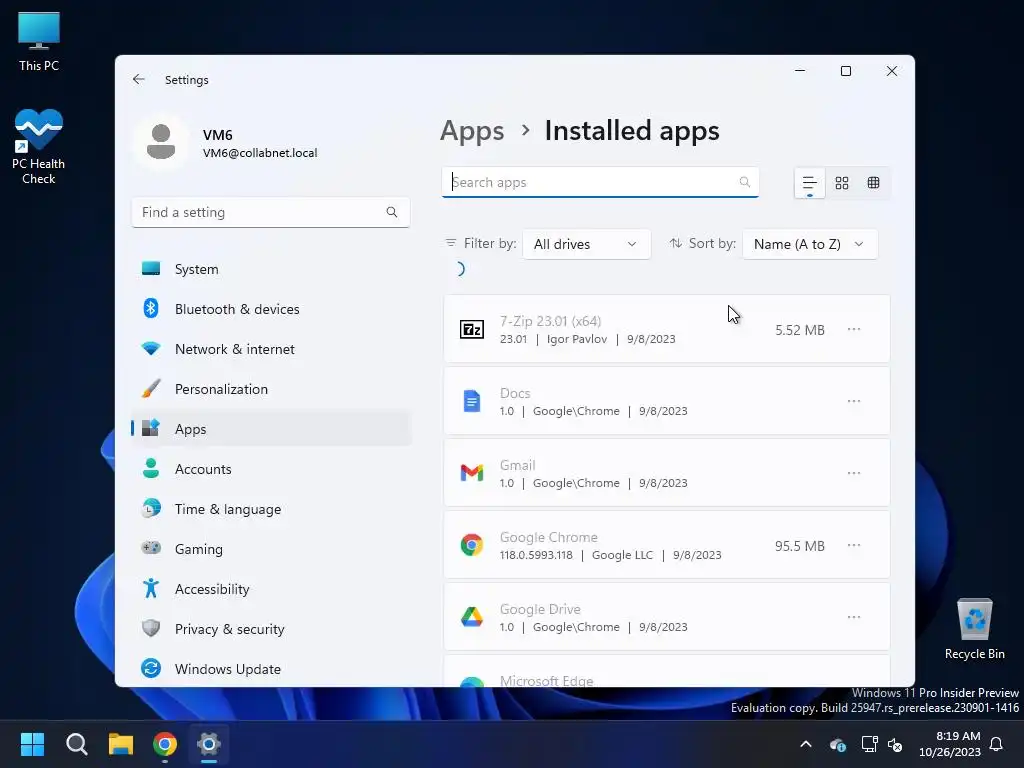Image resolution: width=1024 pixels, height=768 pixels.
Task: Click the 95.5 MB size value
Action: point(799,546)
